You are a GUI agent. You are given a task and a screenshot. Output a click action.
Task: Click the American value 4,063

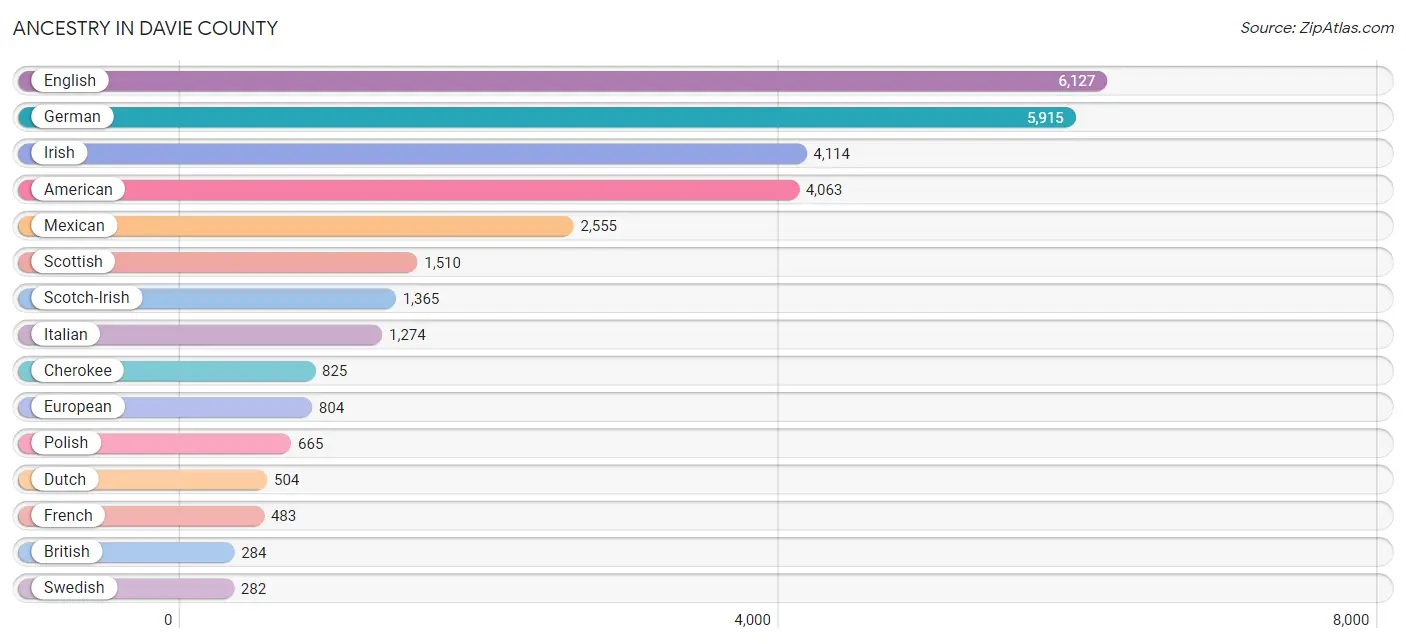824,189
